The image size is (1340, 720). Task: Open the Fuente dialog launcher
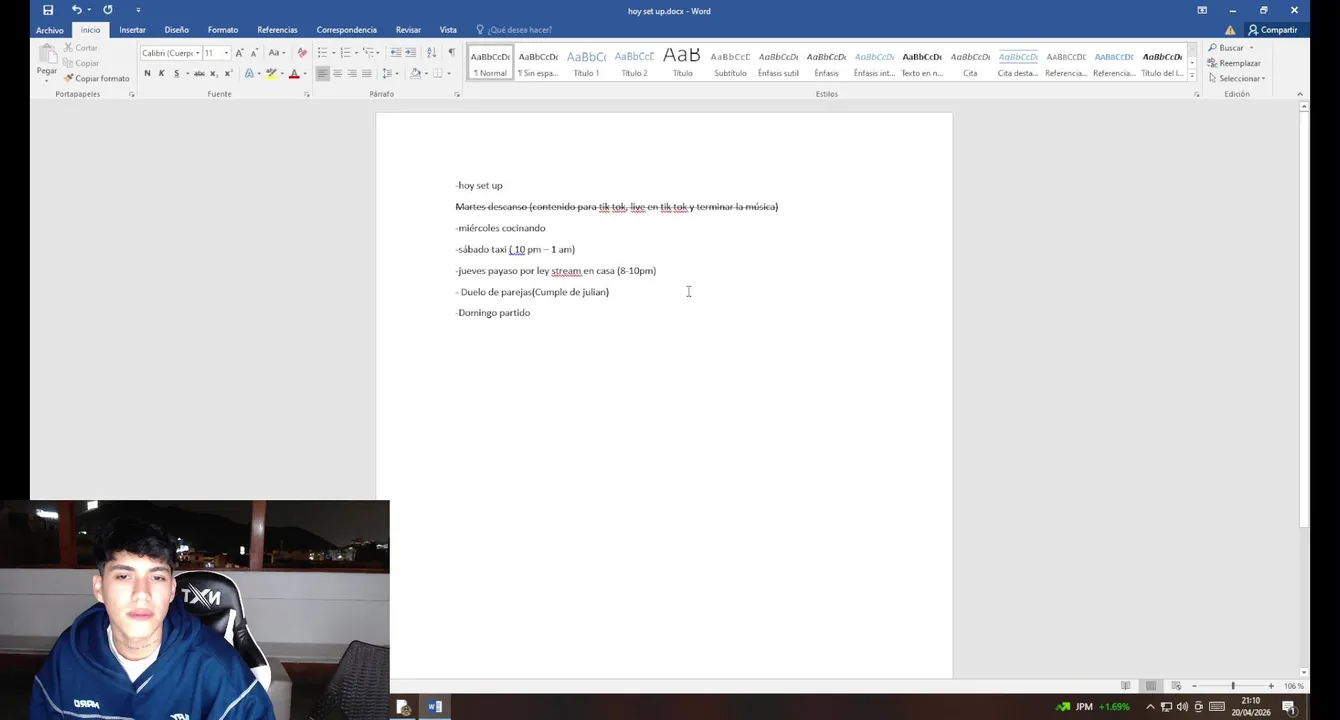(x=306, y=94)
